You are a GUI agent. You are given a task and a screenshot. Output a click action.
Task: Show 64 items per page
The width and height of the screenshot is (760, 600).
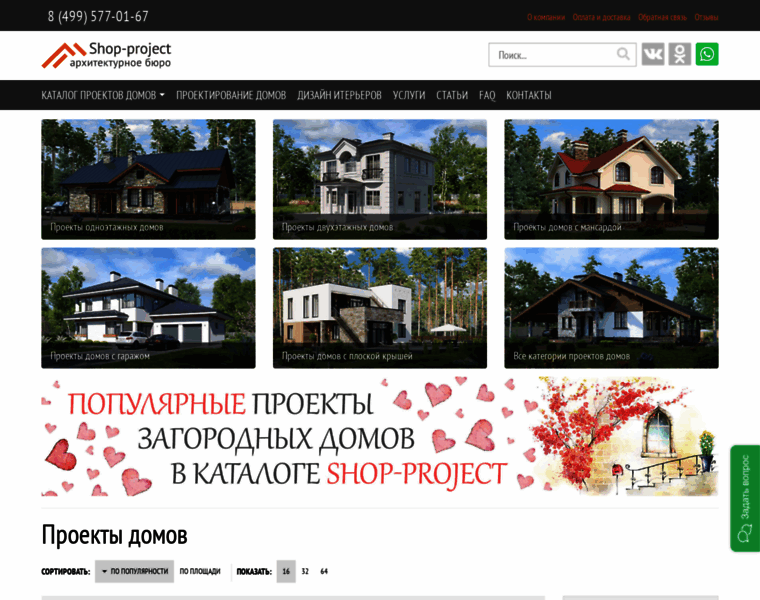324,571
